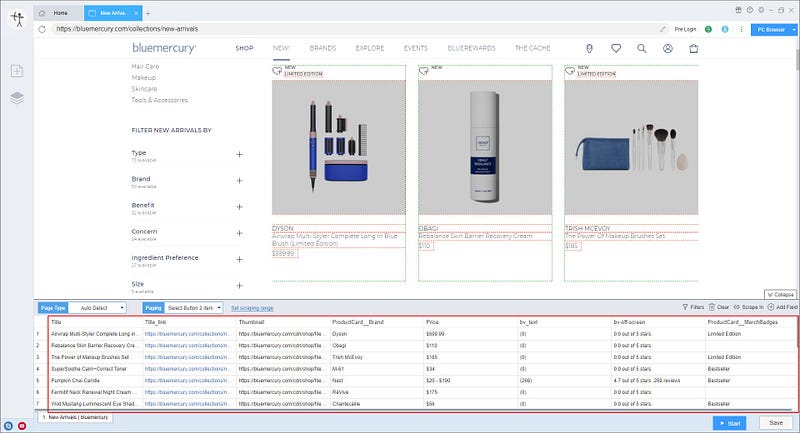The image size is (800, 433).
Task: Expand the Brand filter section
Action: pos(239,181)
